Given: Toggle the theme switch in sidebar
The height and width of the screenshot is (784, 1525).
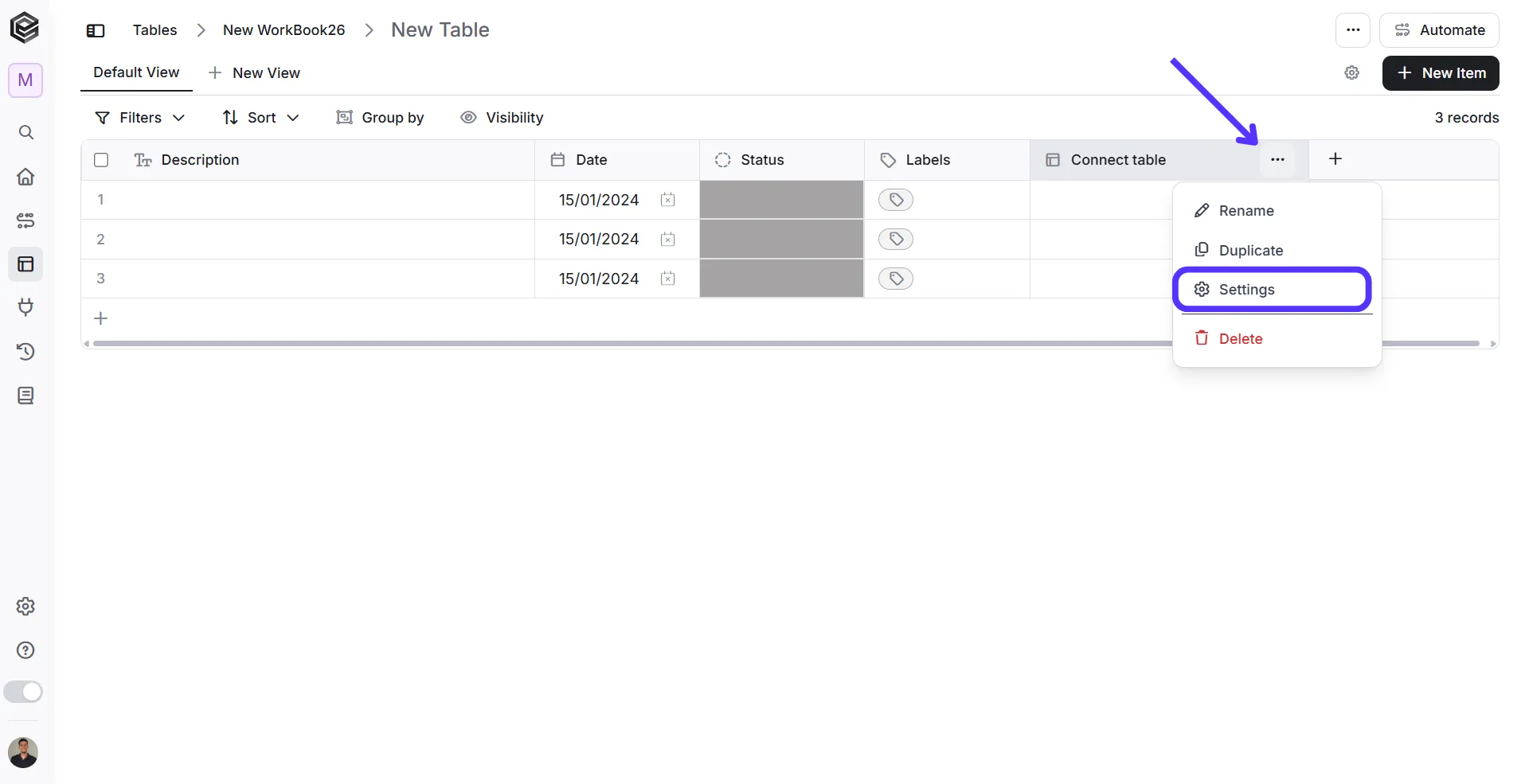Looking at the screenshot, I should [x=23, y=692].
